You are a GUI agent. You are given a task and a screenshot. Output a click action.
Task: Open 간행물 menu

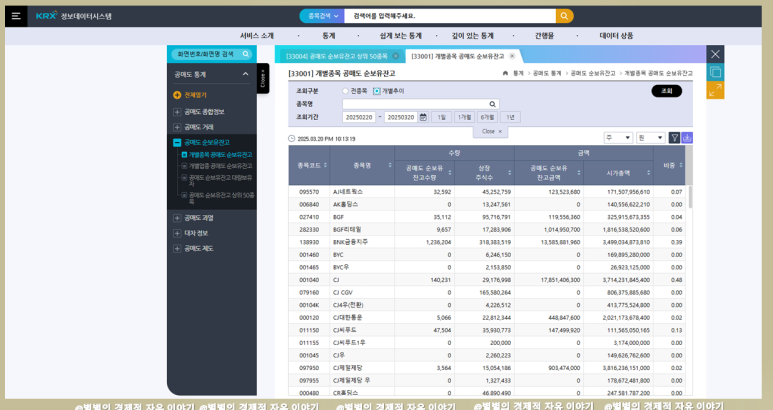pyautogui.click(x=544, y=36)
